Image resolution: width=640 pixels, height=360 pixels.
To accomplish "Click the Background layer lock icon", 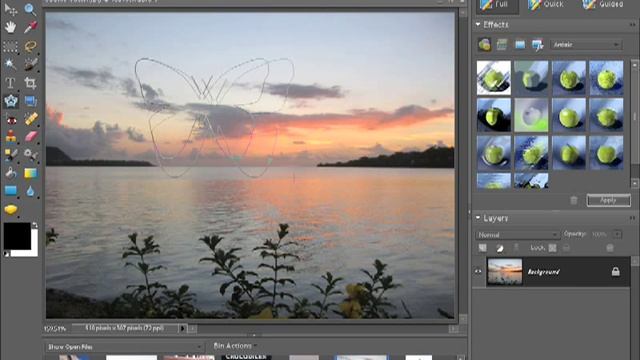I will tap(616, 271).
